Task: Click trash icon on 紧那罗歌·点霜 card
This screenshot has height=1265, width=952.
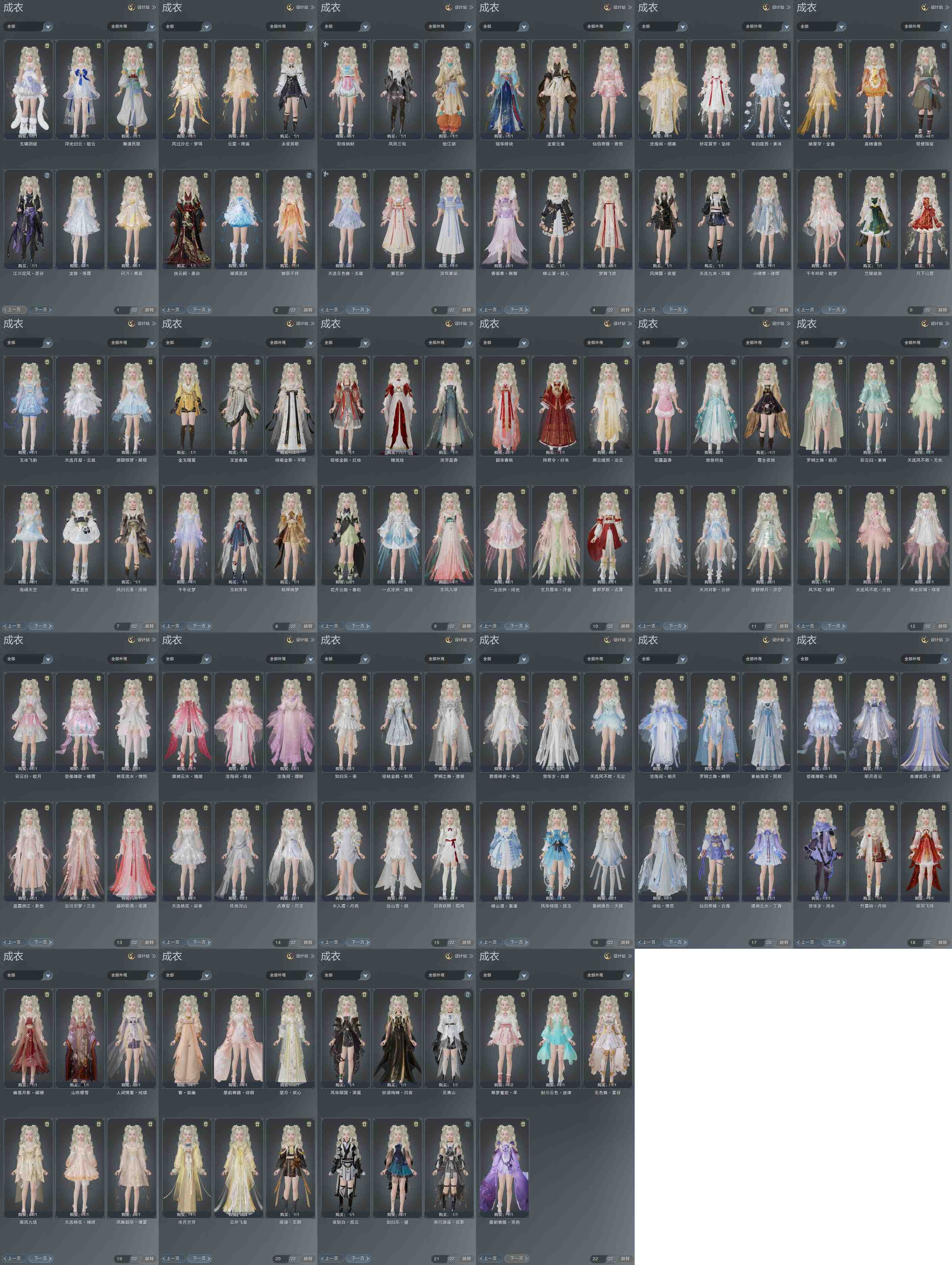Action: [x=626, y=492]
